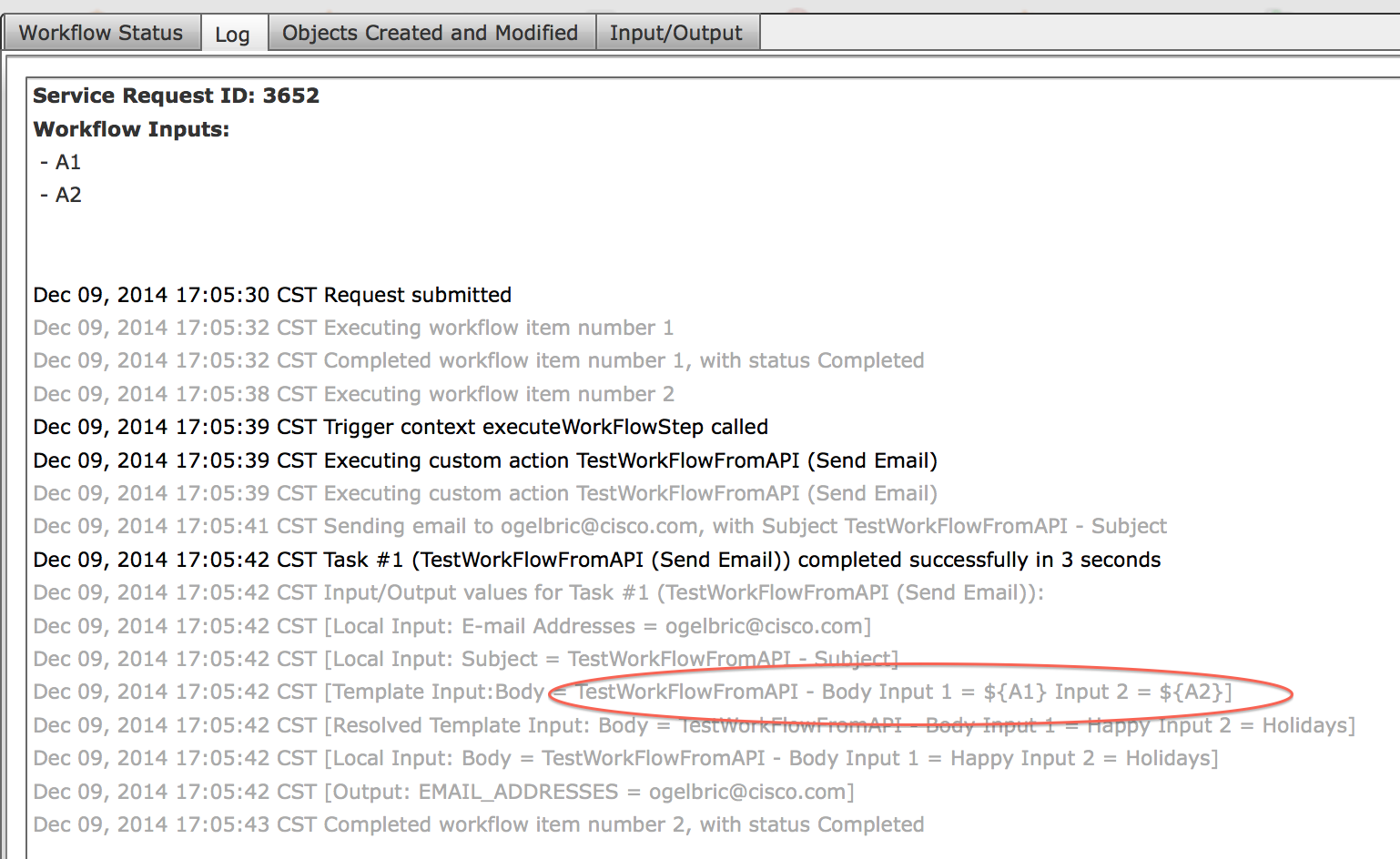This screenshot has height=859, width=1400.
Task: Click Resolved Template Input: Body log line
Action: pyautogui.click(x=695, y=725)
